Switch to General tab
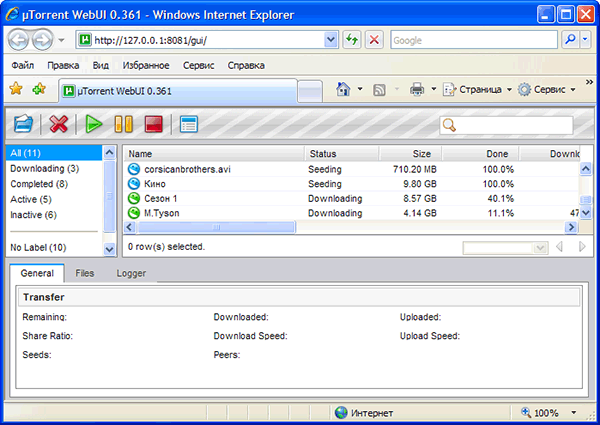 37,273
